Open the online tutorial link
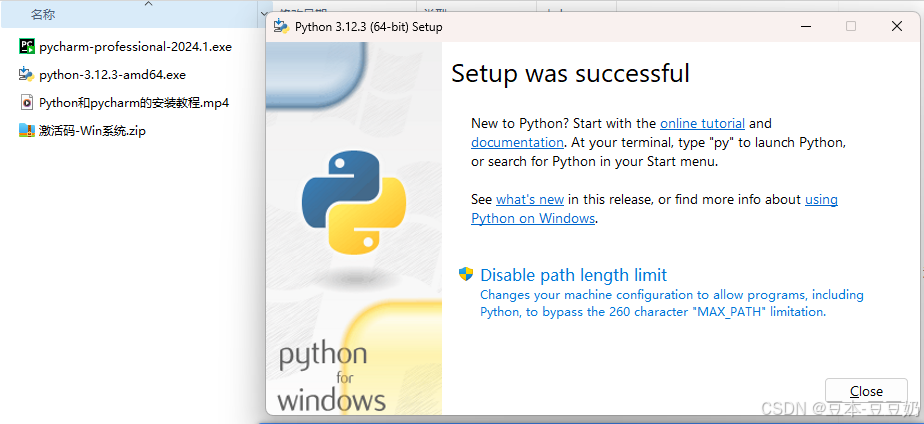Viewport: 924px width, 424px height. pyautogui.click(x=702, y=124)
